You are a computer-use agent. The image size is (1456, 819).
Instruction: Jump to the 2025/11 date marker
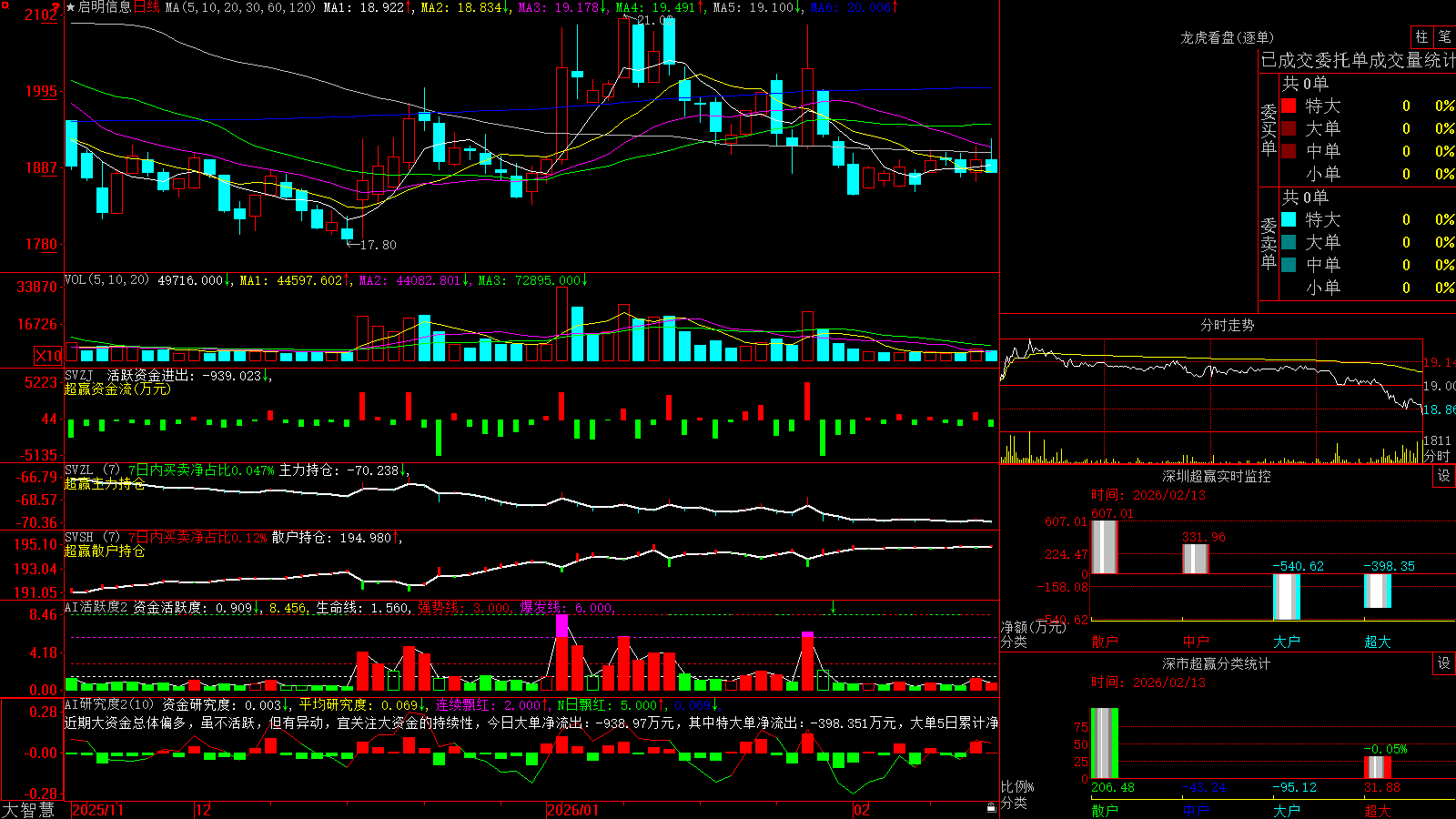tap(97, 810)
